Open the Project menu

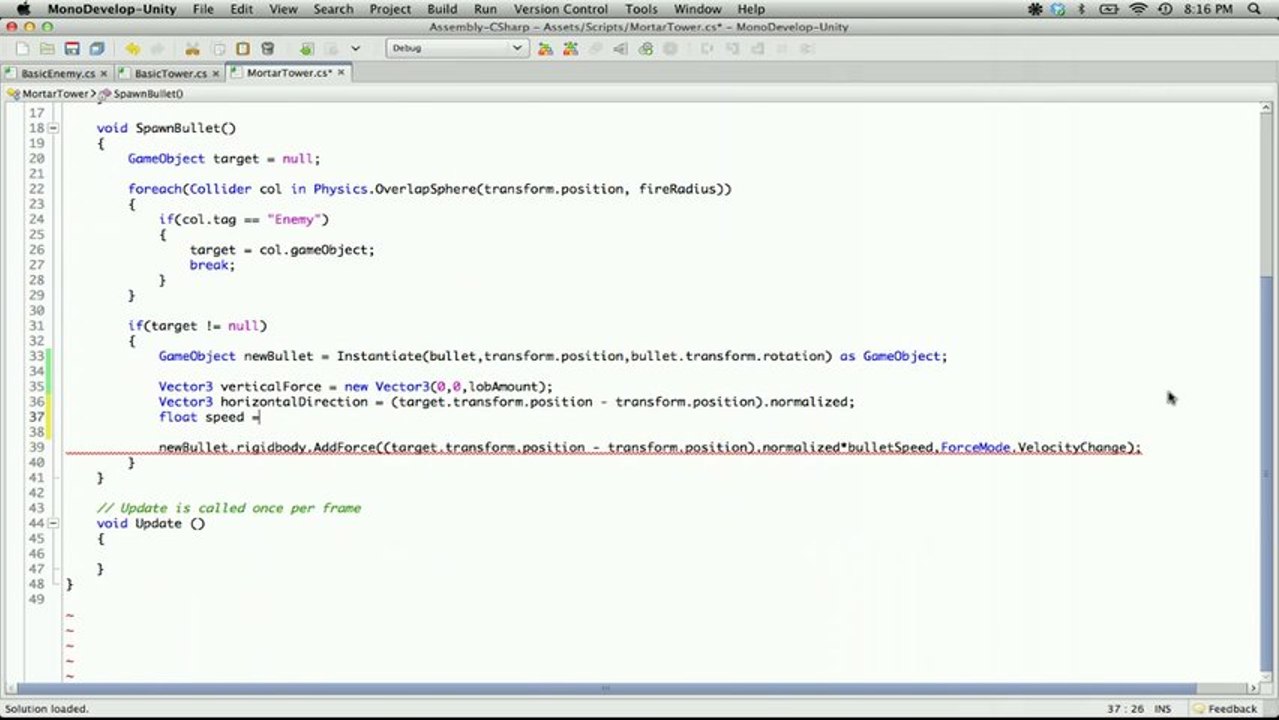pos(390,9)
